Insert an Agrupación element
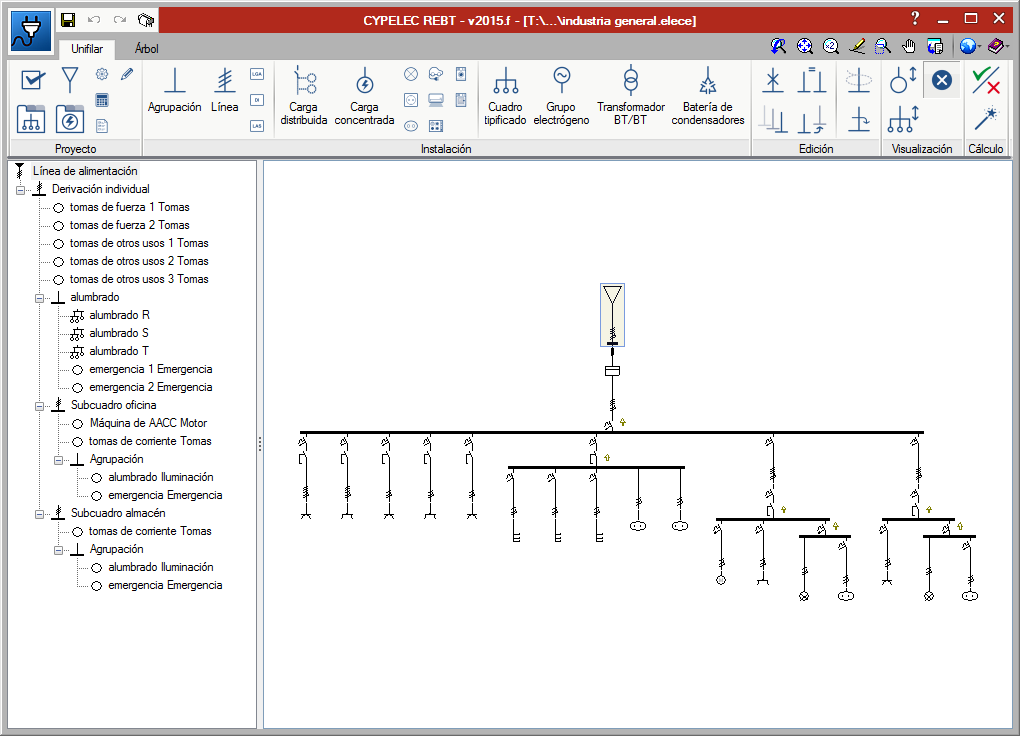Image resolution: width=1020 pixels, height=736 pixels. [174, 91]
